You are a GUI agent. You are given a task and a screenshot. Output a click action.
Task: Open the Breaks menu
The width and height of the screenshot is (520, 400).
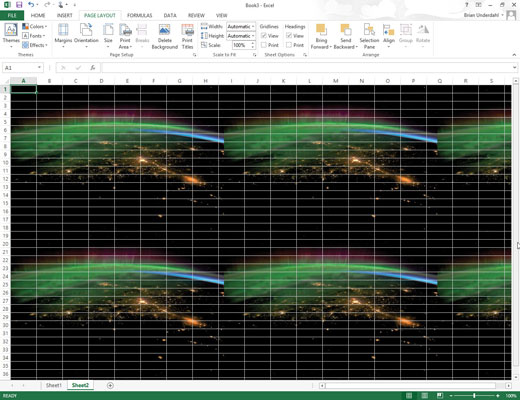pyautogui.click(x=142, y=36)
